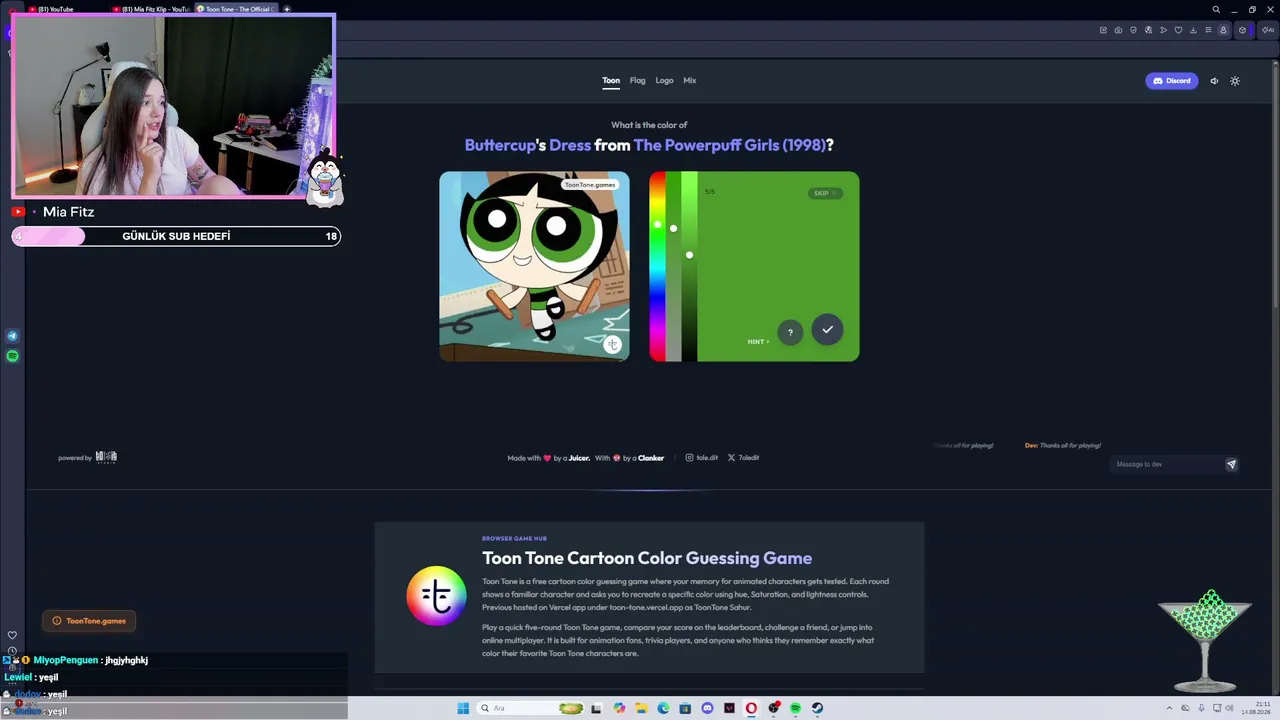1280x720 pixels.
Task: Open the browser tab search magnifier
Action: click(x=1216, y=9)
